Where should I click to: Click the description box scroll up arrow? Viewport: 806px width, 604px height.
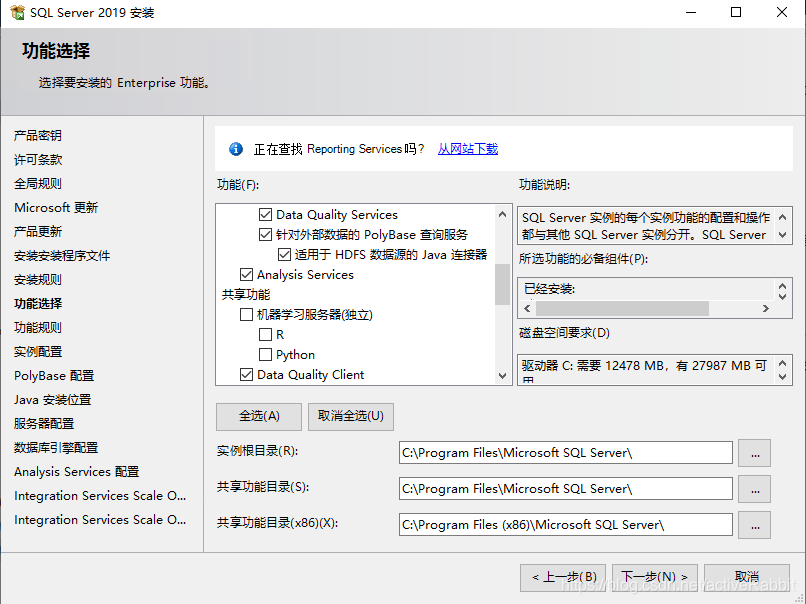click(x=782, y=217)
